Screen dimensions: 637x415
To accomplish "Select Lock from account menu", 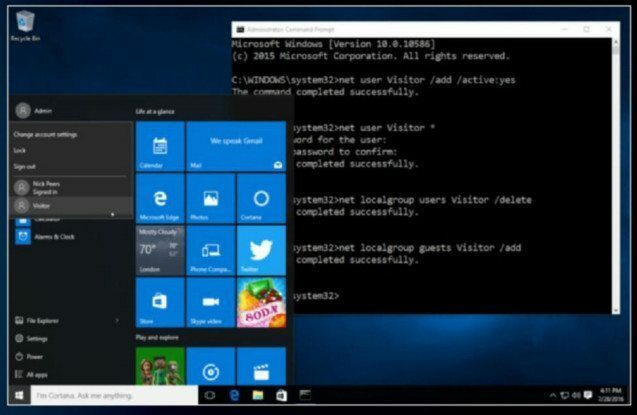I will 20,150.
